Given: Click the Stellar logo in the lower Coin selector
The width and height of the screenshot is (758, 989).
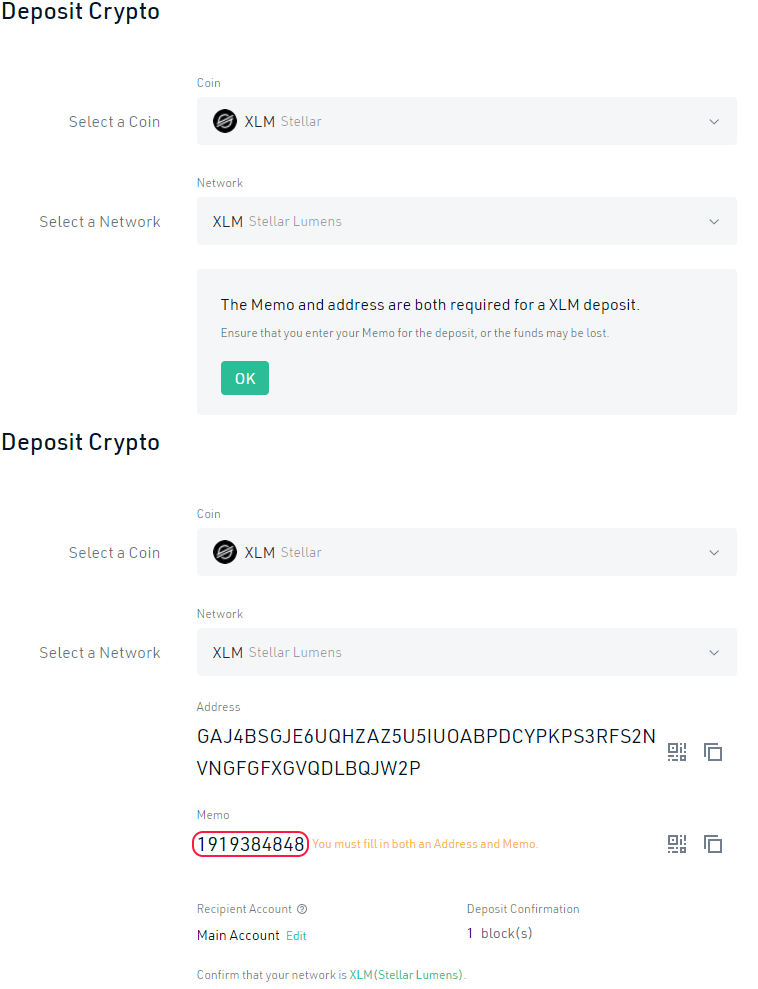Looking at the screenshot, I should [225, 552].
